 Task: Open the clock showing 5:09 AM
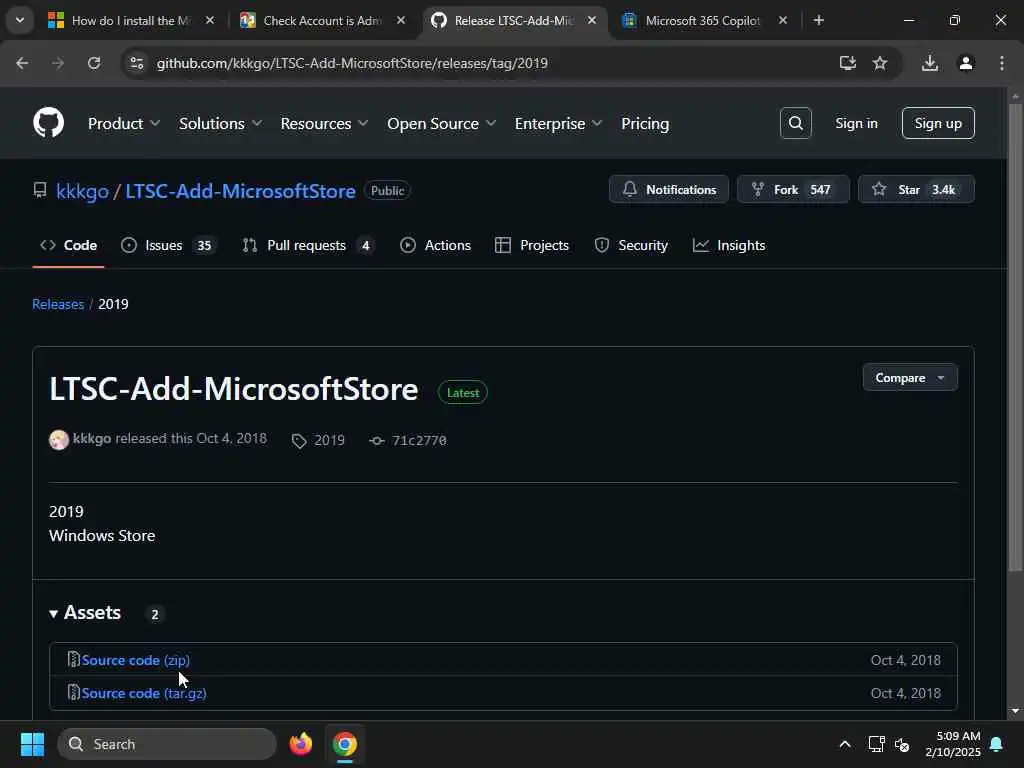pyautogui.click(x=953, y=744)
